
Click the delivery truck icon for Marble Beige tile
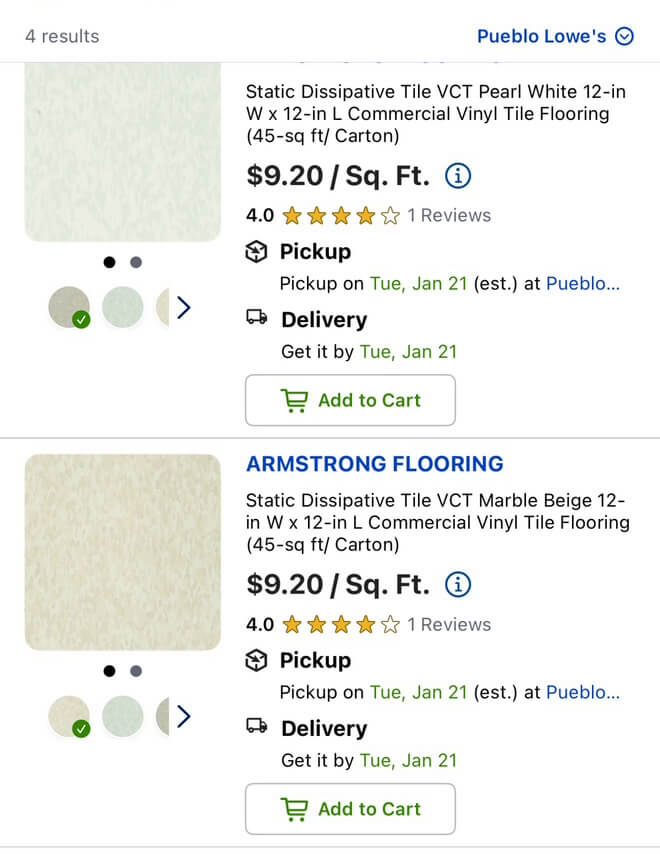click(257, 725)
